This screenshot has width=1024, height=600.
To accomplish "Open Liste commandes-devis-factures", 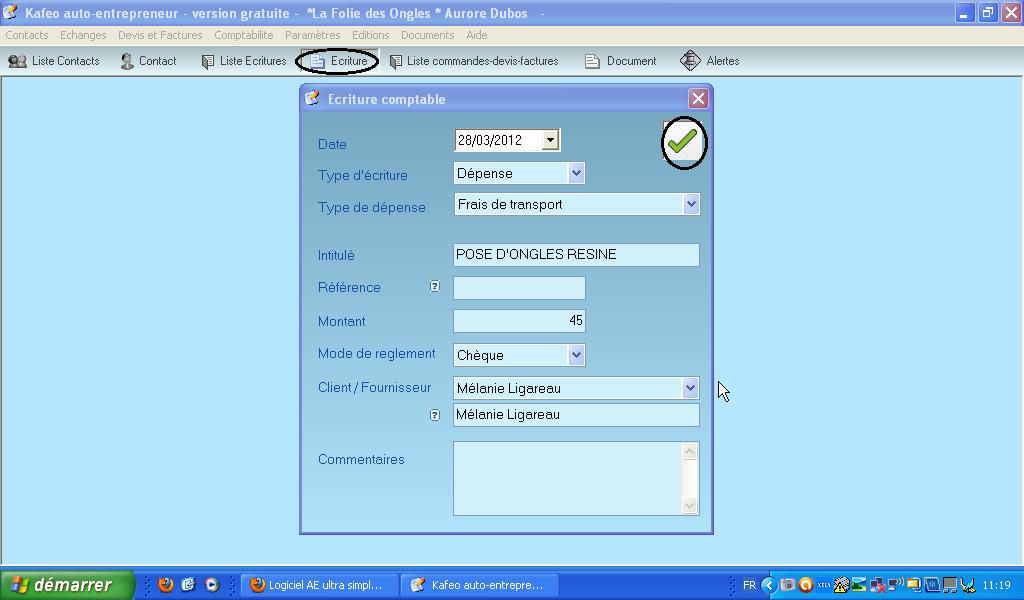I will click(473, 61).
